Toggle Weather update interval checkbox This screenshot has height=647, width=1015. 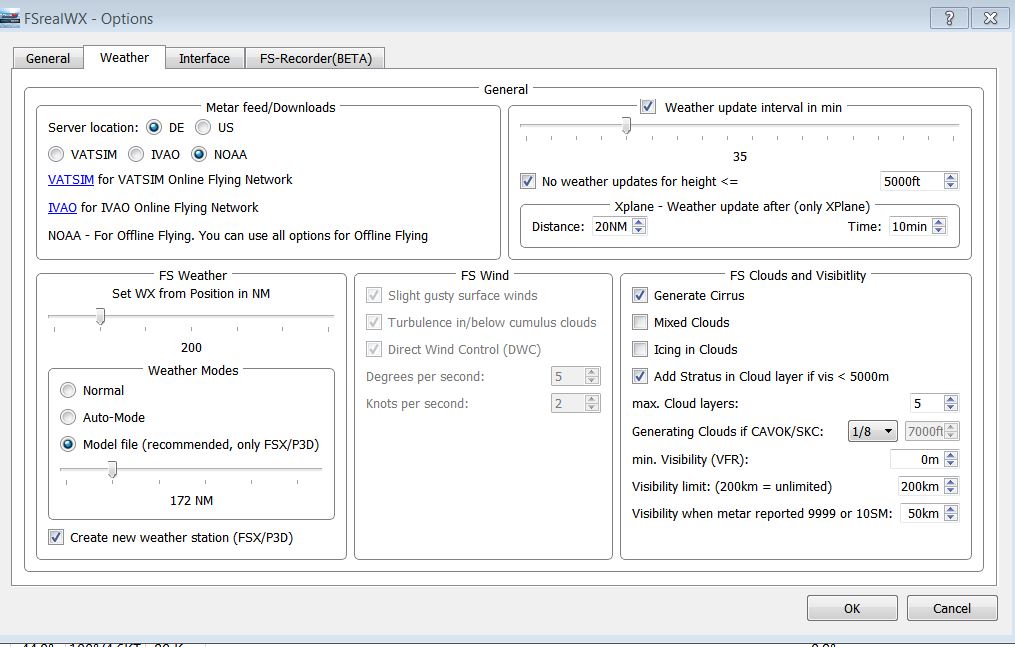tap(648, 107)
